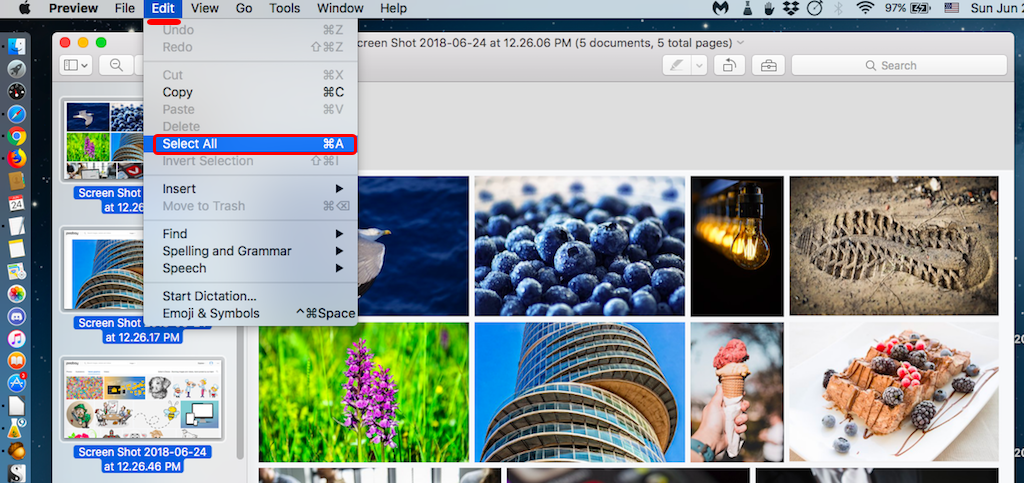Open App Store with badge
Screen dimensions: 1024x483
17,383
